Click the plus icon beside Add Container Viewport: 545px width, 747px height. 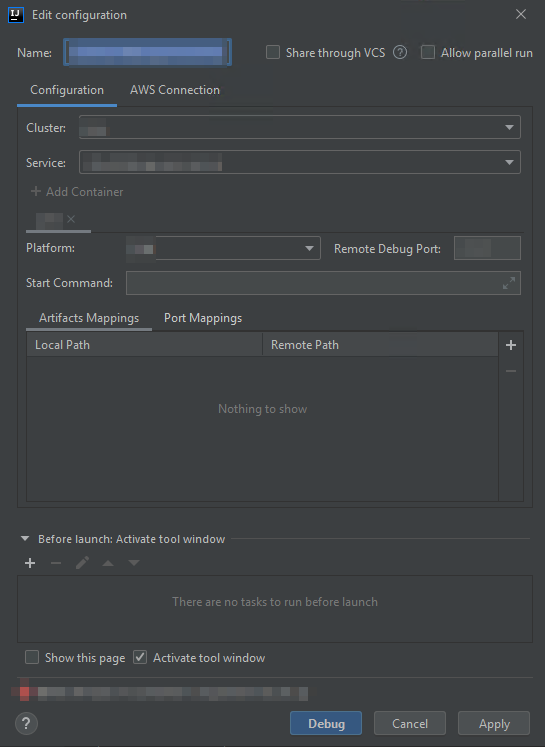(x=36, y=192)
